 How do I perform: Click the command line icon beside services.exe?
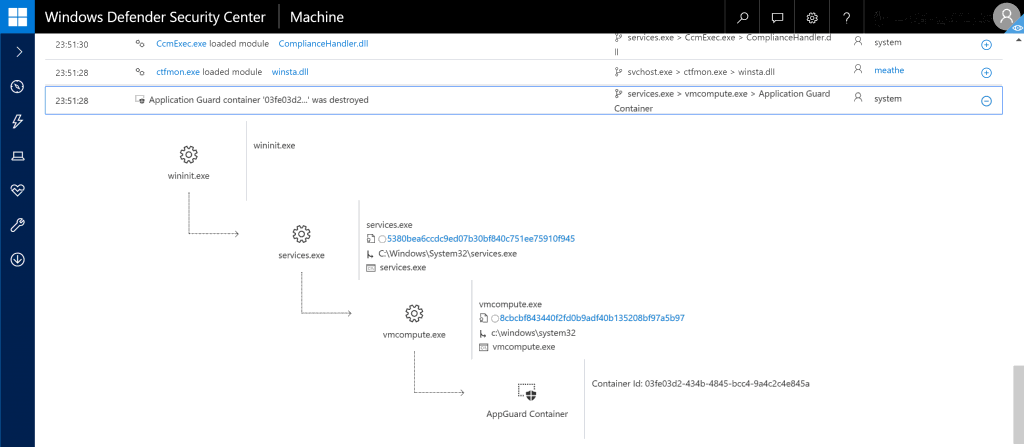click(371, 268)
